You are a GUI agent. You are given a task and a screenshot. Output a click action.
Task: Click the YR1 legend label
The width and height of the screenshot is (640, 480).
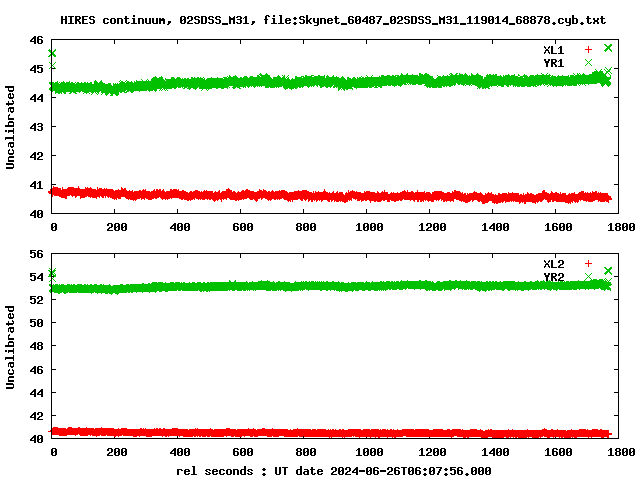[554, 63]
